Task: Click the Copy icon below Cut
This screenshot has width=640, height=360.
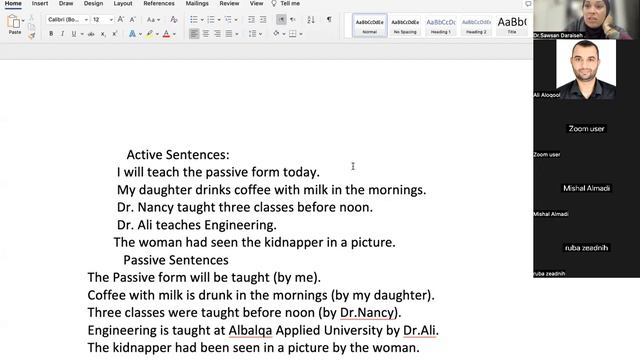Action: [x=31, y=27]
